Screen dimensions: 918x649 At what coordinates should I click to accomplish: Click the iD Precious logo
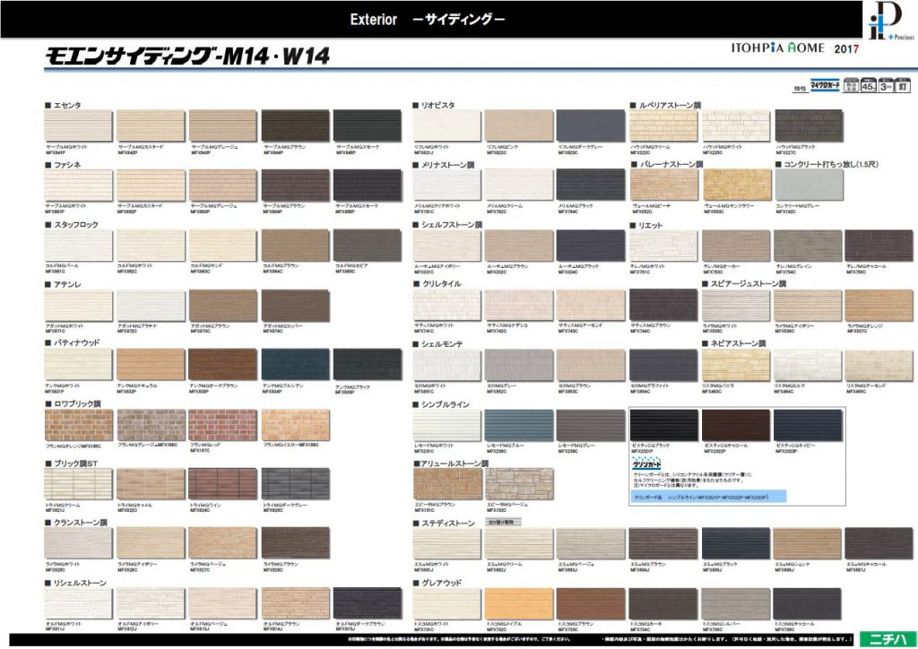click(x=890, y=21)
